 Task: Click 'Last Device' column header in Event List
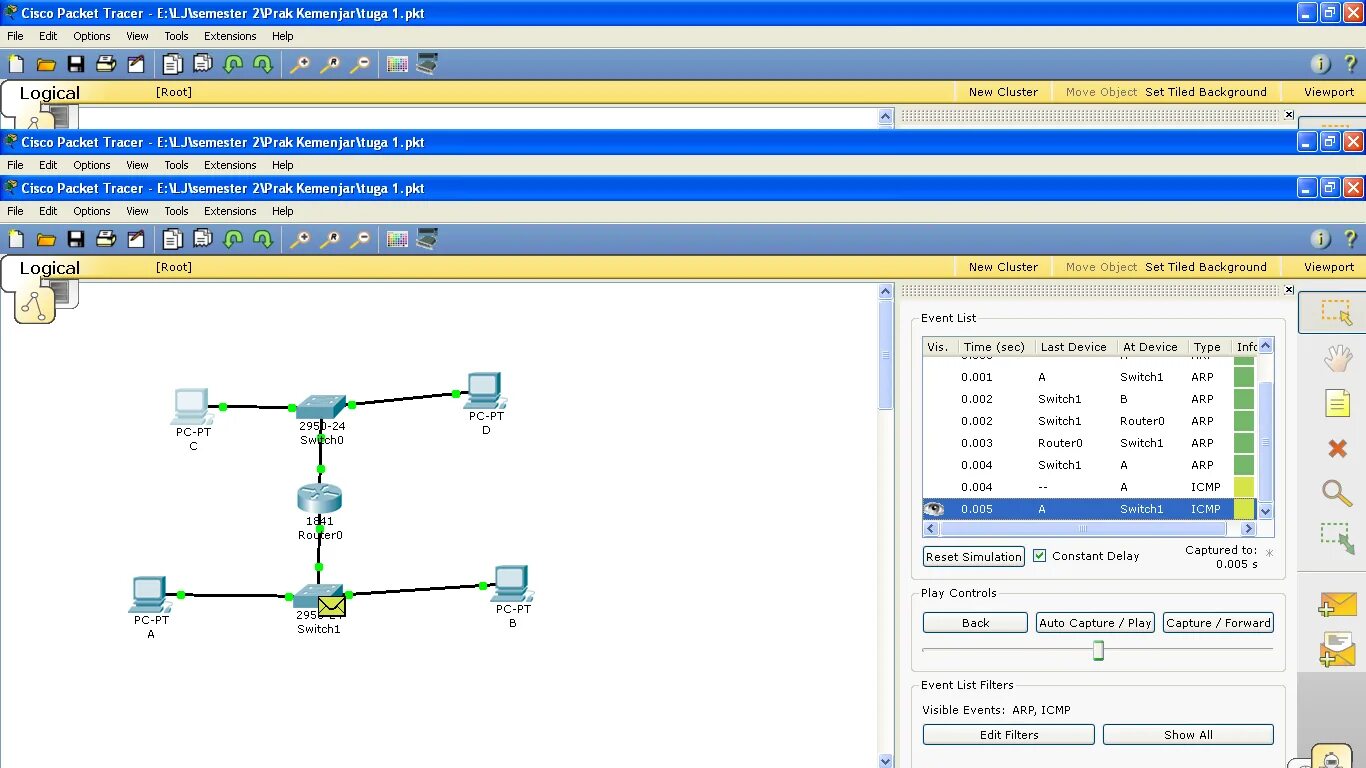coord(1073,347)
